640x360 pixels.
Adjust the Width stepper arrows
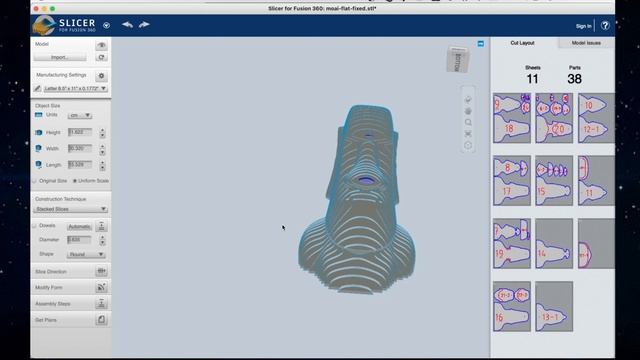click(102, 149)
